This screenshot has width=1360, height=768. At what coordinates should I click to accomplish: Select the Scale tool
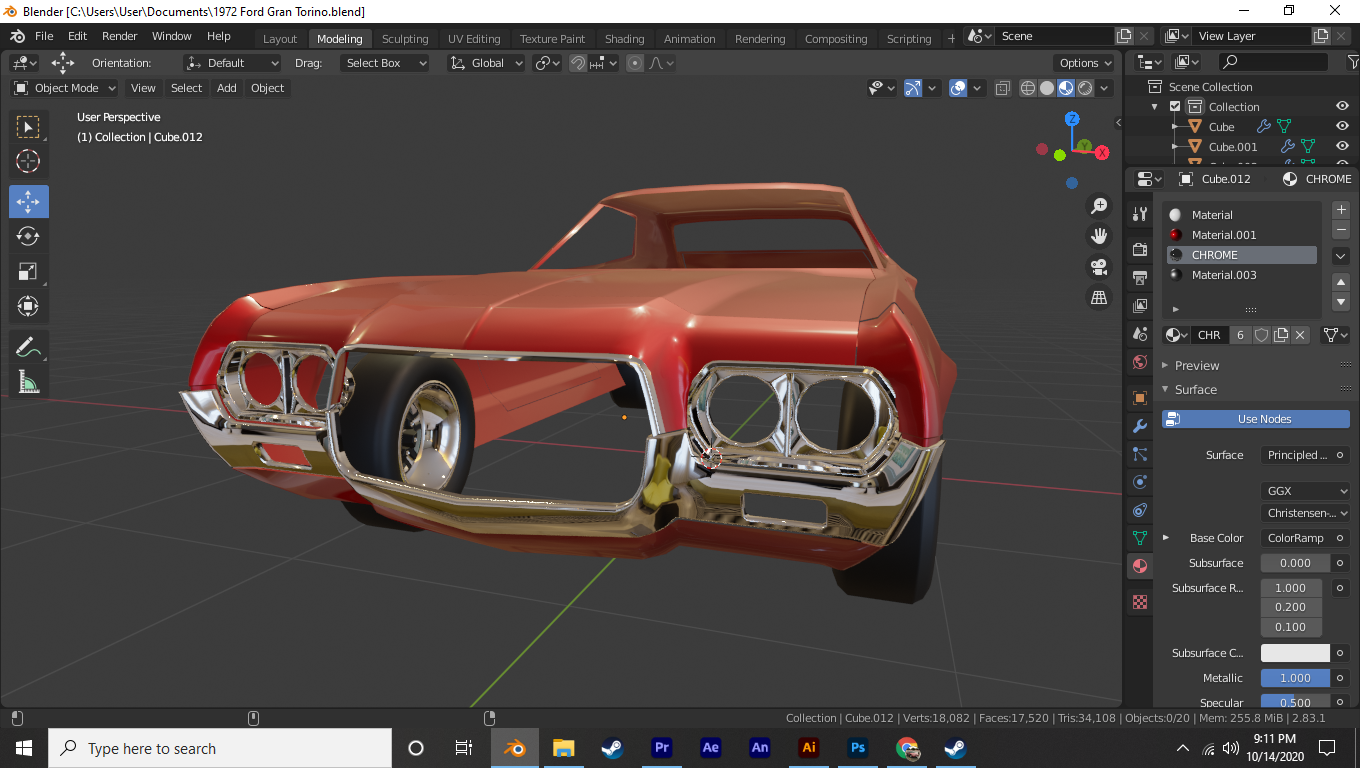pos(28,271)
